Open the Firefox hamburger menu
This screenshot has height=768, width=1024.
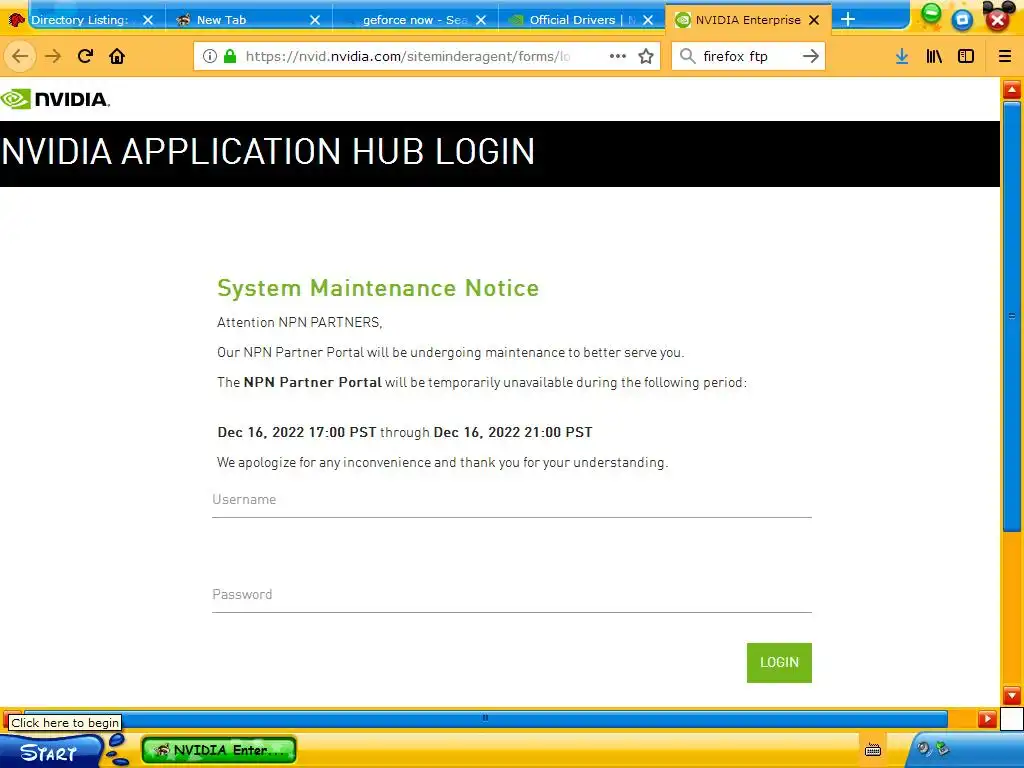pyautogui.click(x=1005, y=56)
